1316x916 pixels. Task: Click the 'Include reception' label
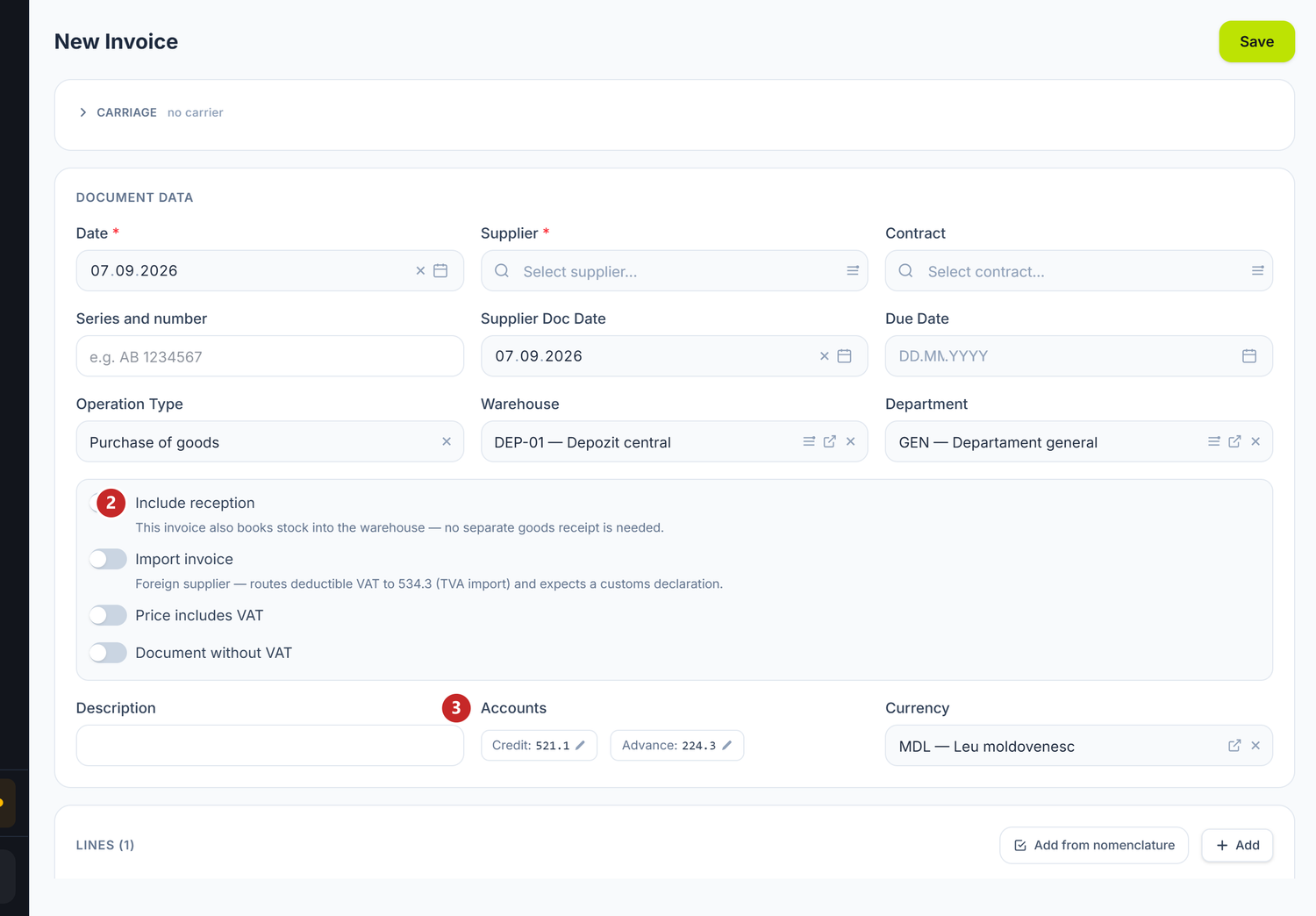coord(195,503)
